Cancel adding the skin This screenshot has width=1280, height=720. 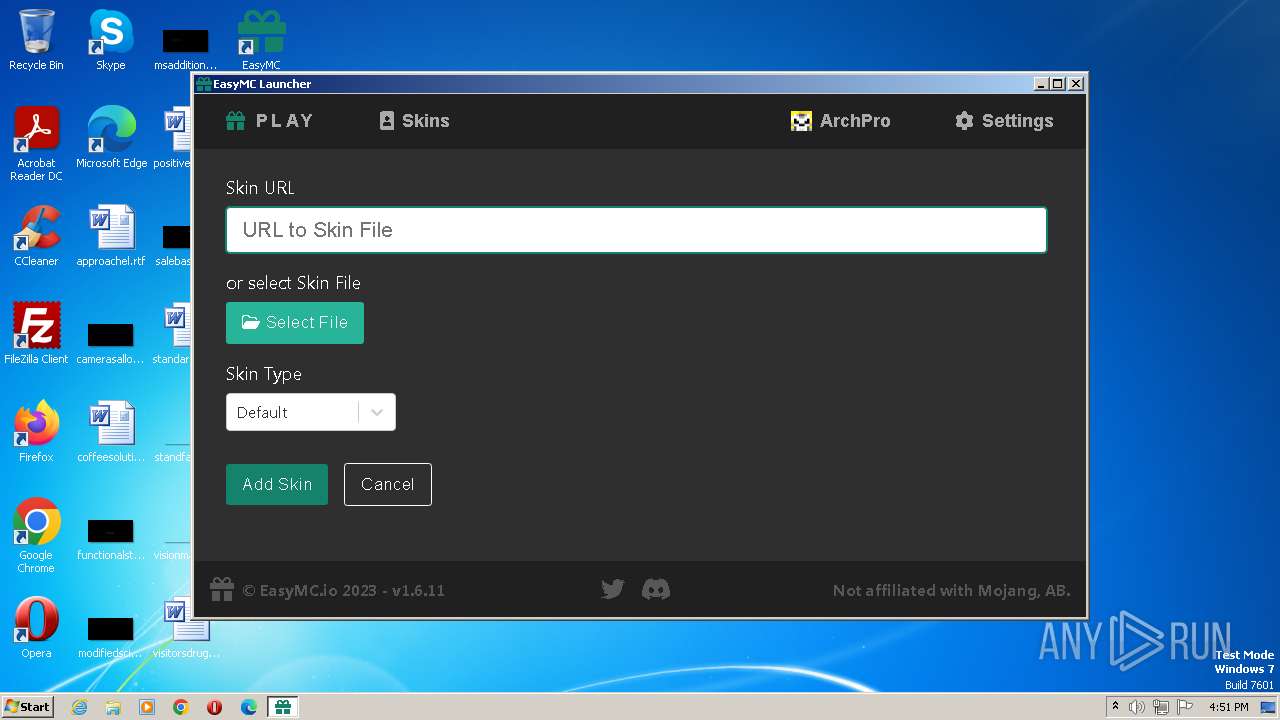click(388, 484)
